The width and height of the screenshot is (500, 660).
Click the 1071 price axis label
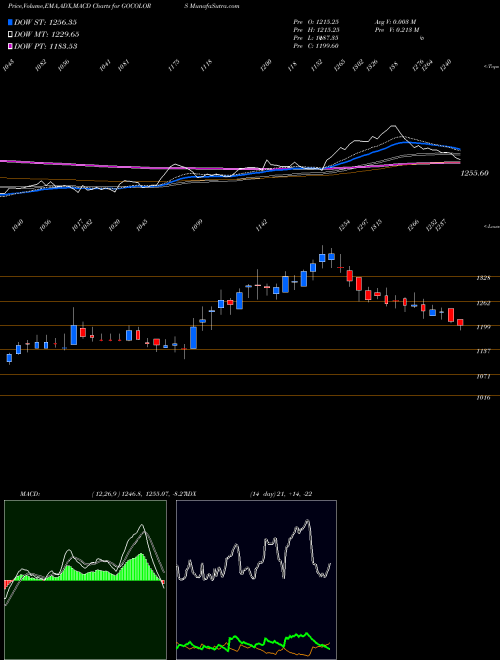click(483, 376)
